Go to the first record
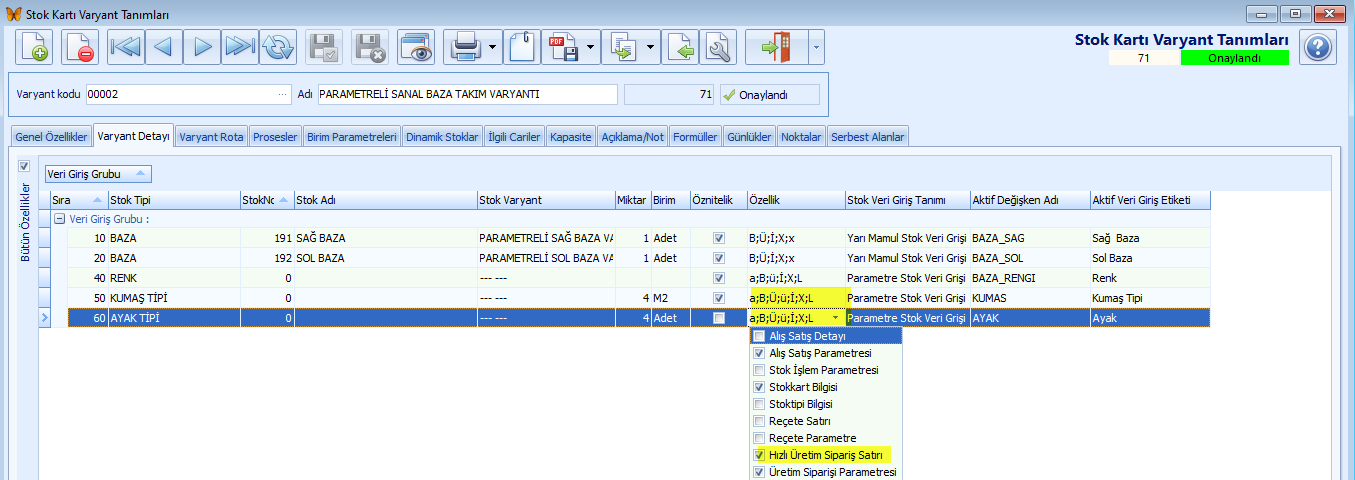 (125, 47)
